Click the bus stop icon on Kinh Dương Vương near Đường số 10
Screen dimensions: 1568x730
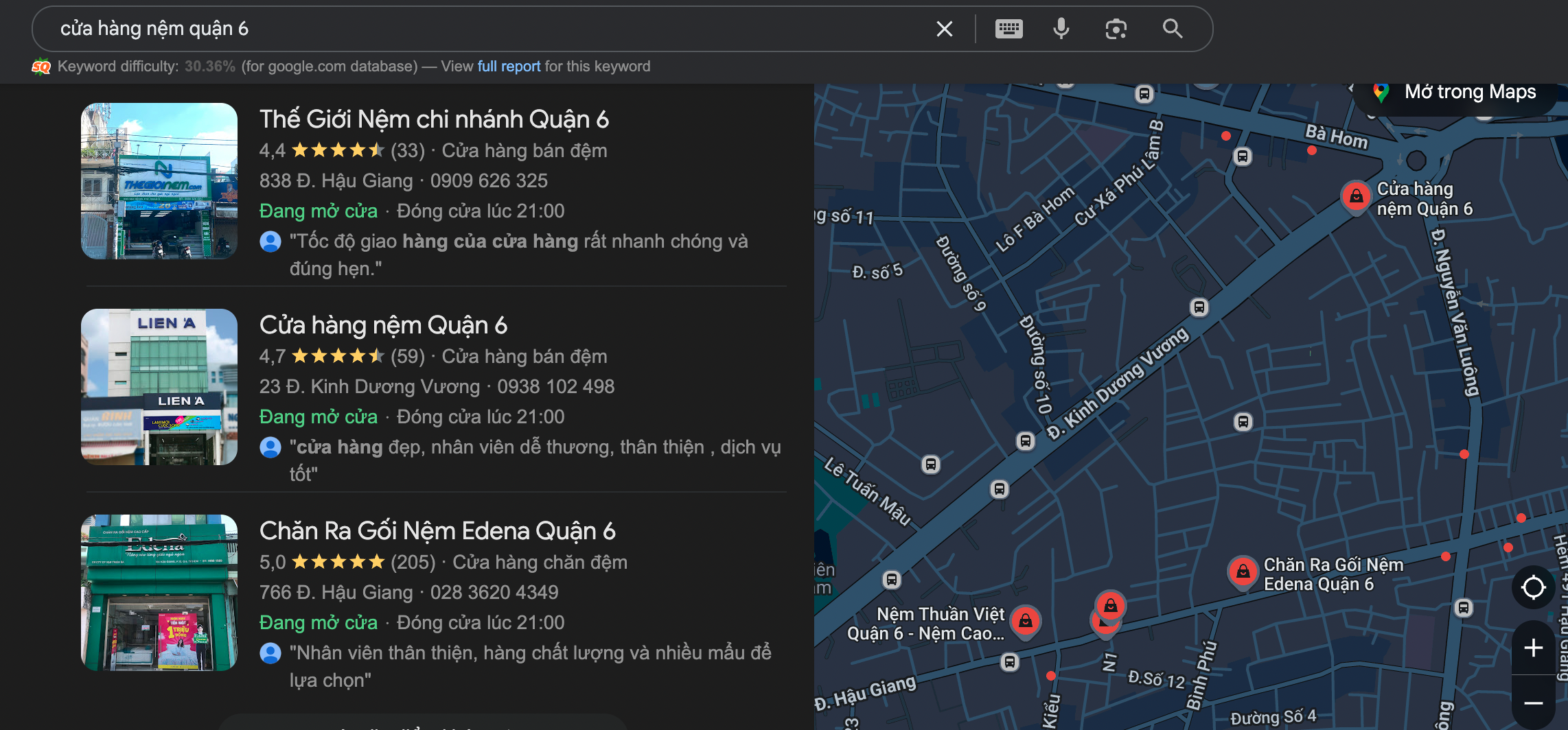(x=1026, y=441)
